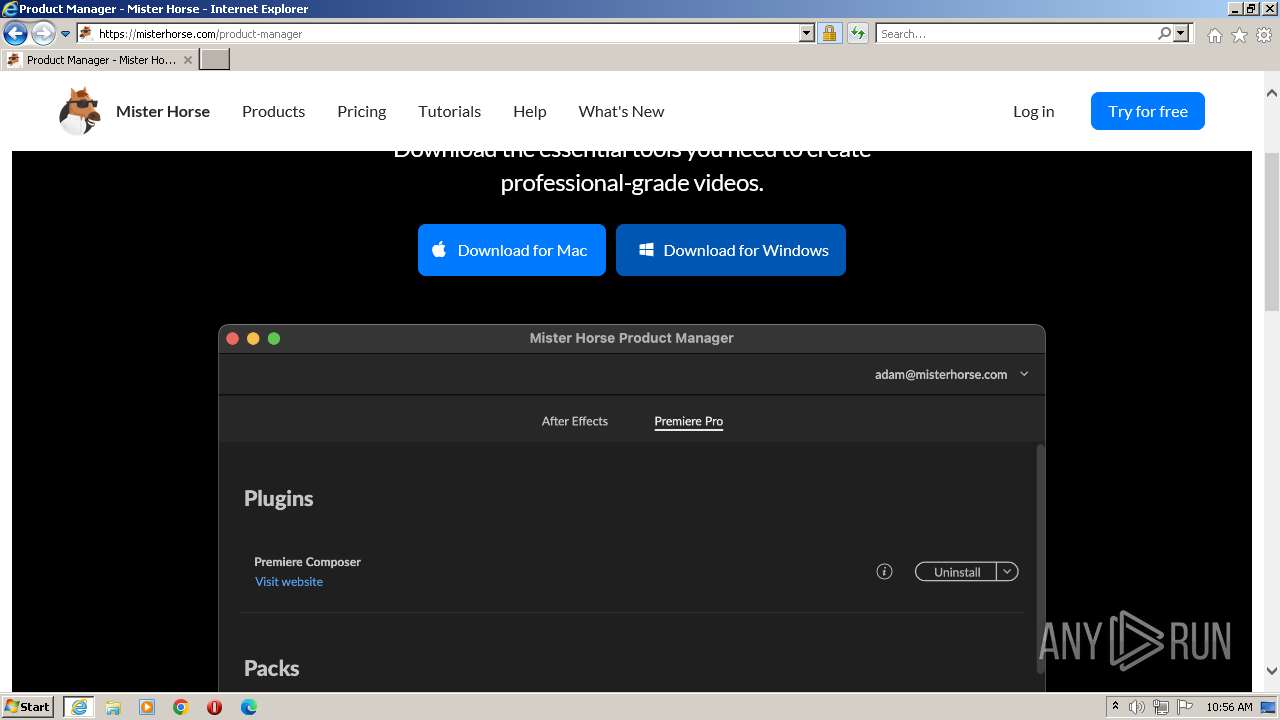1280x720 pixels.
Task: Click the volume speaker tray icon
Action: (x=1137, y=707)
